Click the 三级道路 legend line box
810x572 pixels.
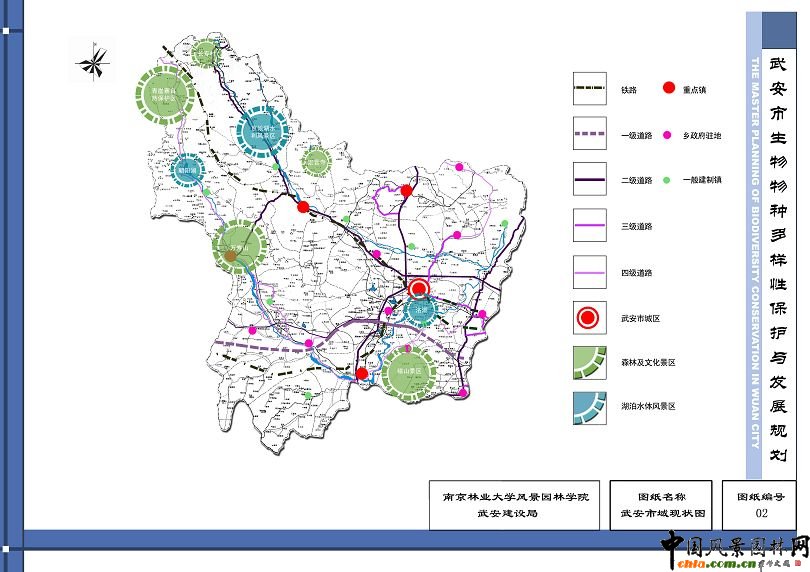(590, 227)
